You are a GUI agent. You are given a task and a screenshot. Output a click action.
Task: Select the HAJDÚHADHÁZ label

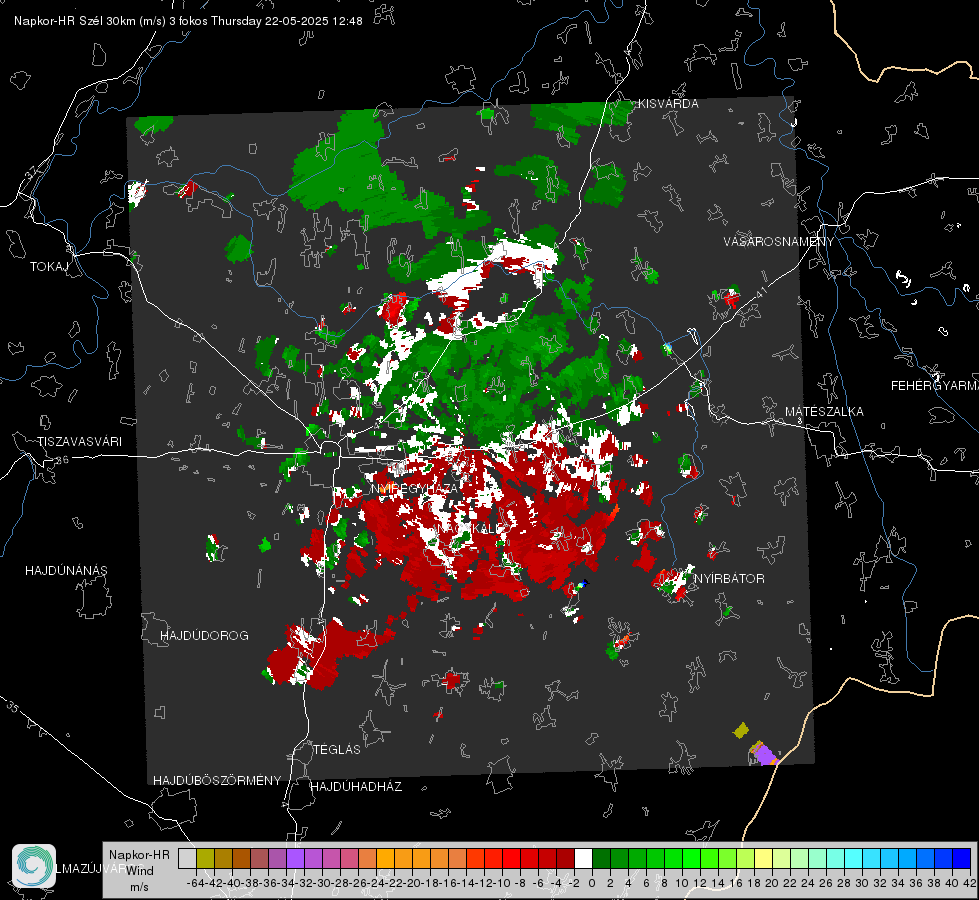point(356,786)
